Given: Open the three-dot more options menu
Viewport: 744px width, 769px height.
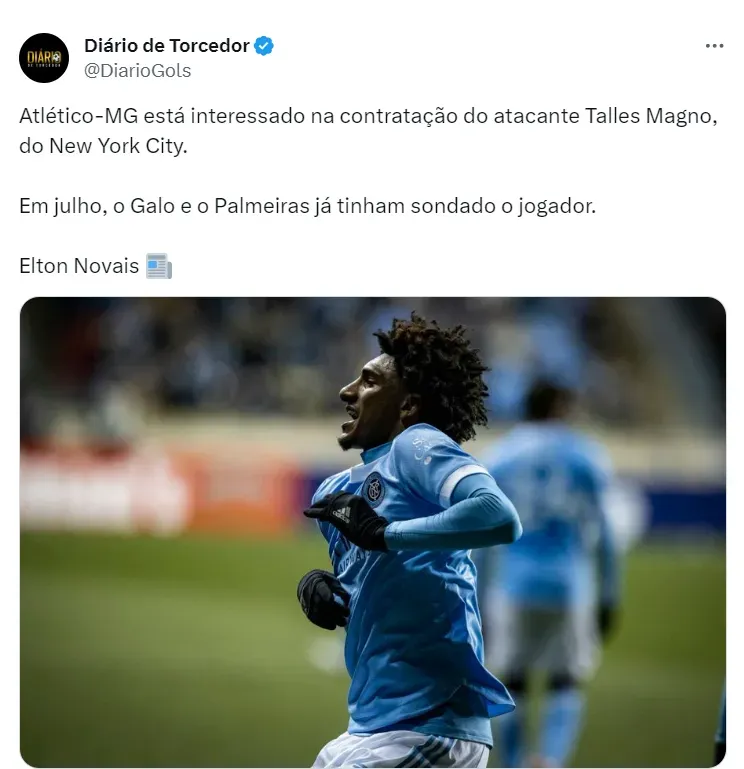Looking at the screenshot, I should [x=714, y=46].
